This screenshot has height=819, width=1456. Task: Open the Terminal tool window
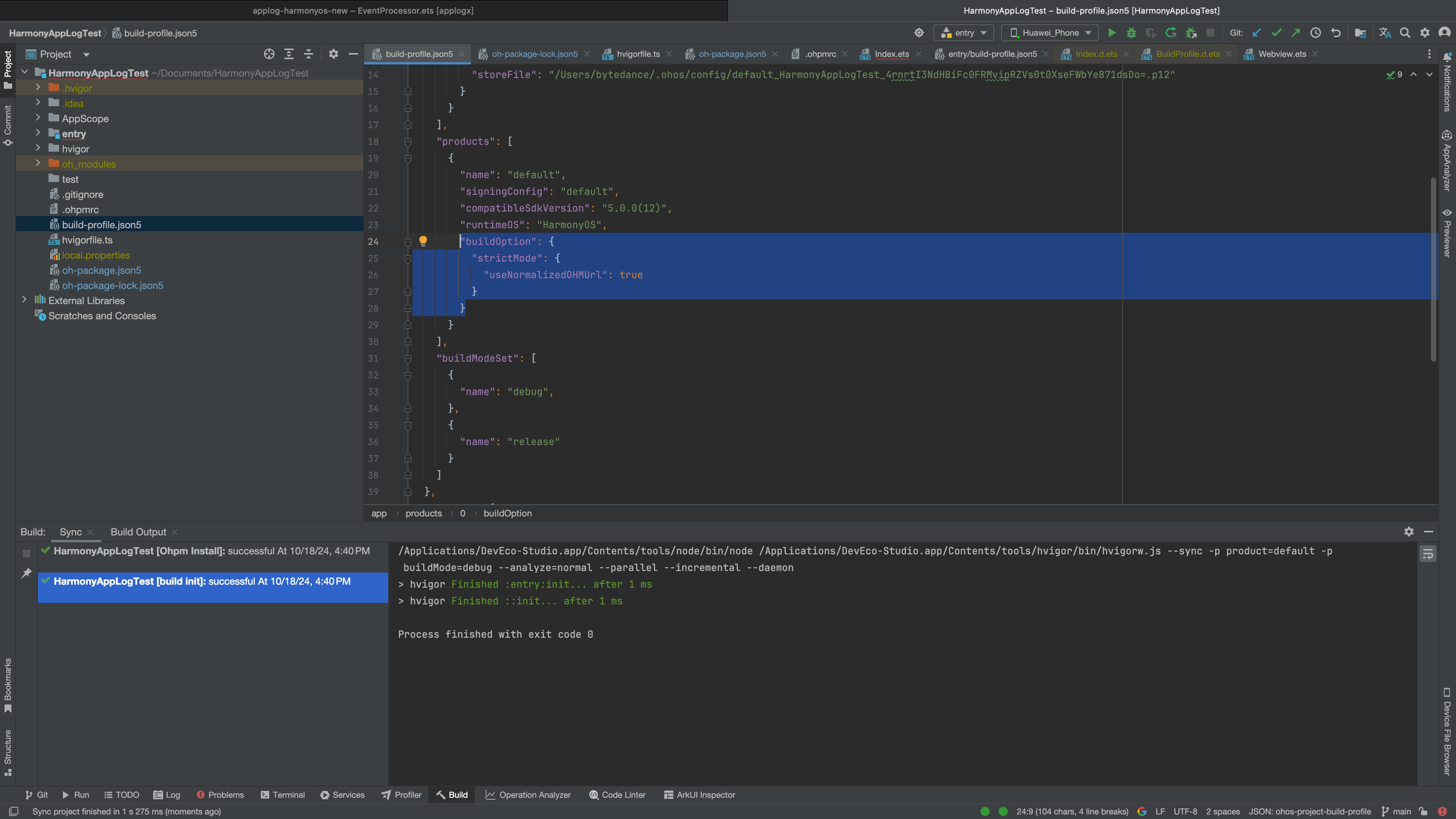point(282,795)
